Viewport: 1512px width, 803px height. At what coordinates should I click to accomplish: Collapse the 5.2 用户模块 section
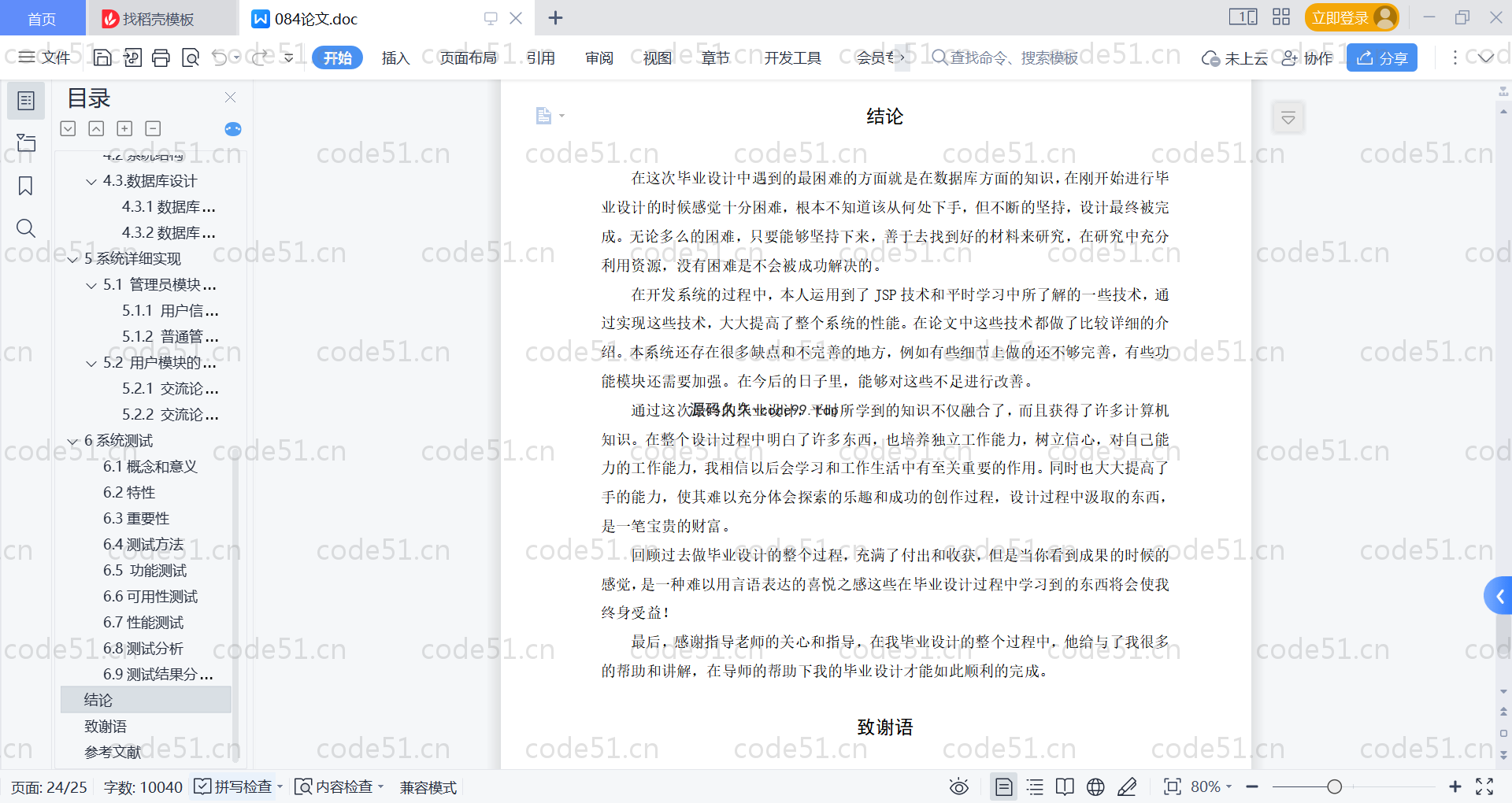click(x=91, y=364)
